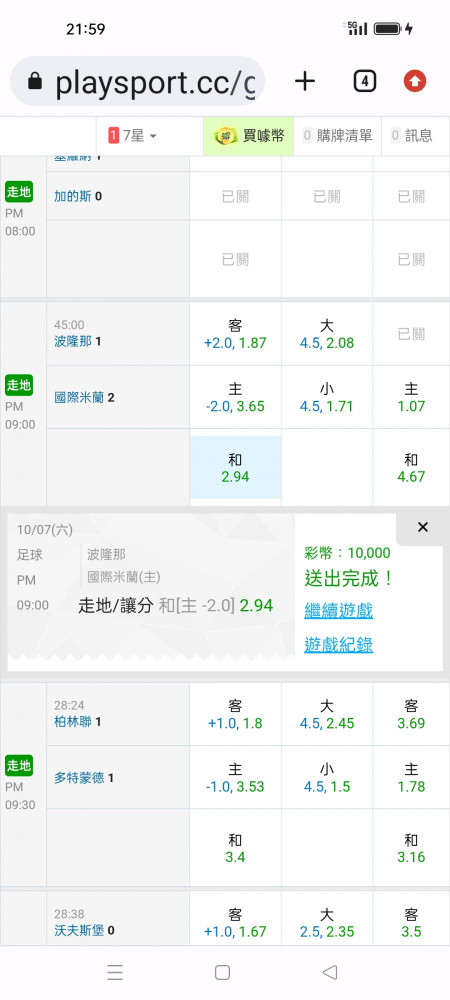450x1000 pixels.
Task: Tap Android home square button
Action: [x=222, y=972]
